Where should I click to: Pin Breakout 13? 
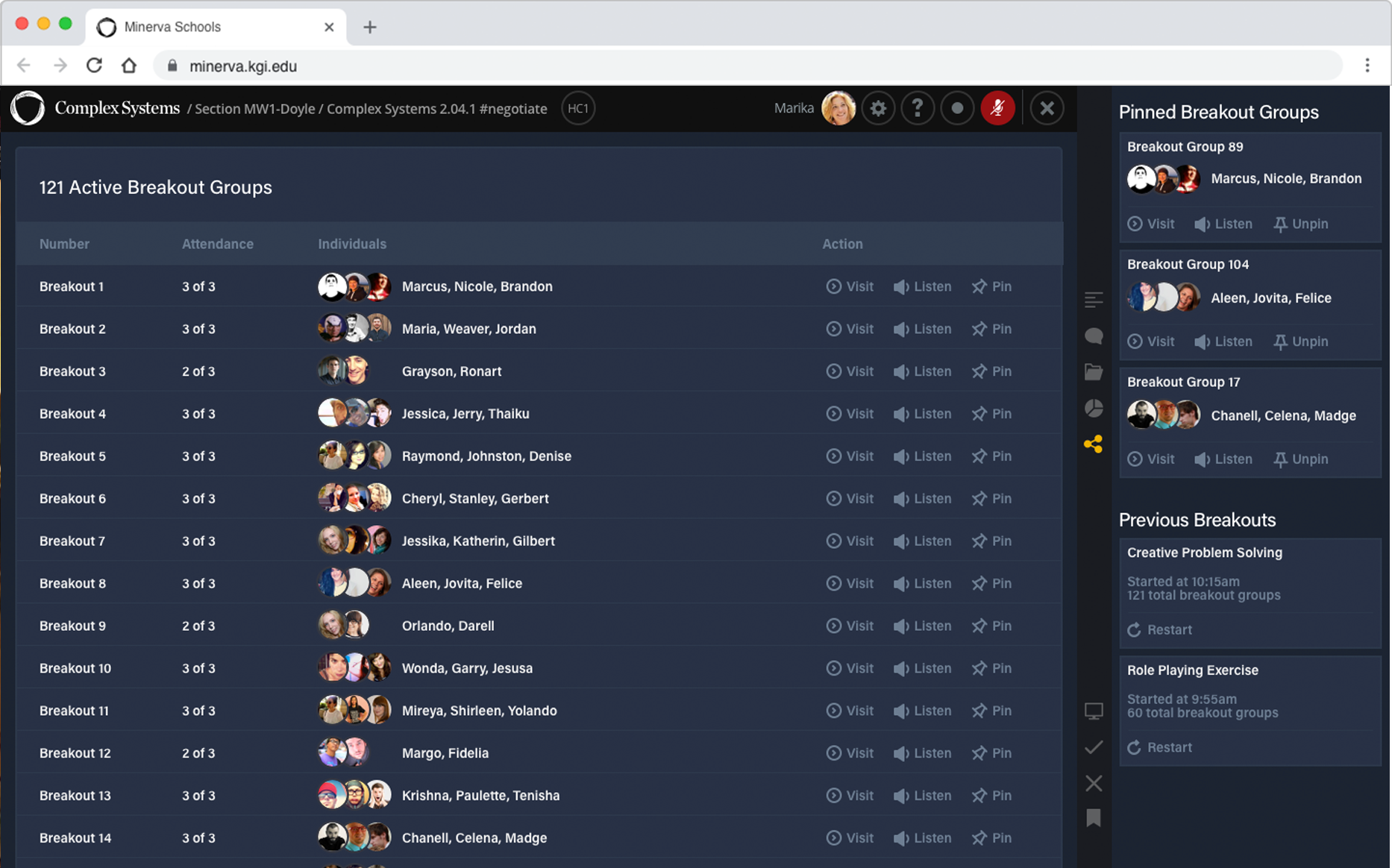(991, 796)
